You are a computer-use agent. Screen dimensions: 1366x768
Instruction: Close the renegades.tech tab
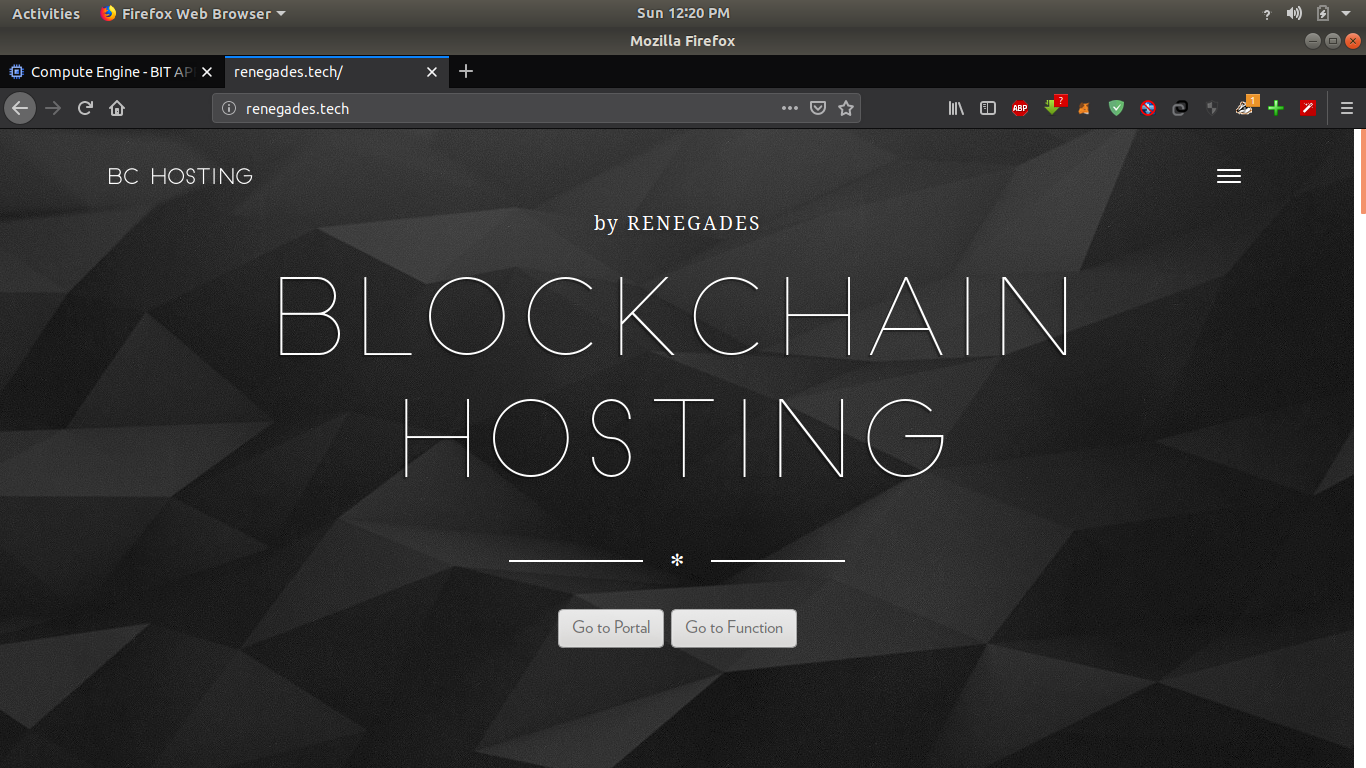pos(432,72)
